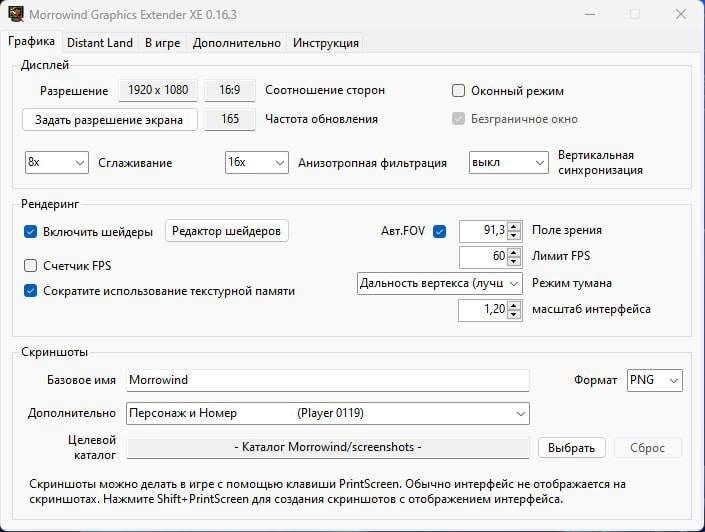This screenshot has width=705, height=532.
Task: Open the Редактор шейдеров
Action: coord(227,231)
